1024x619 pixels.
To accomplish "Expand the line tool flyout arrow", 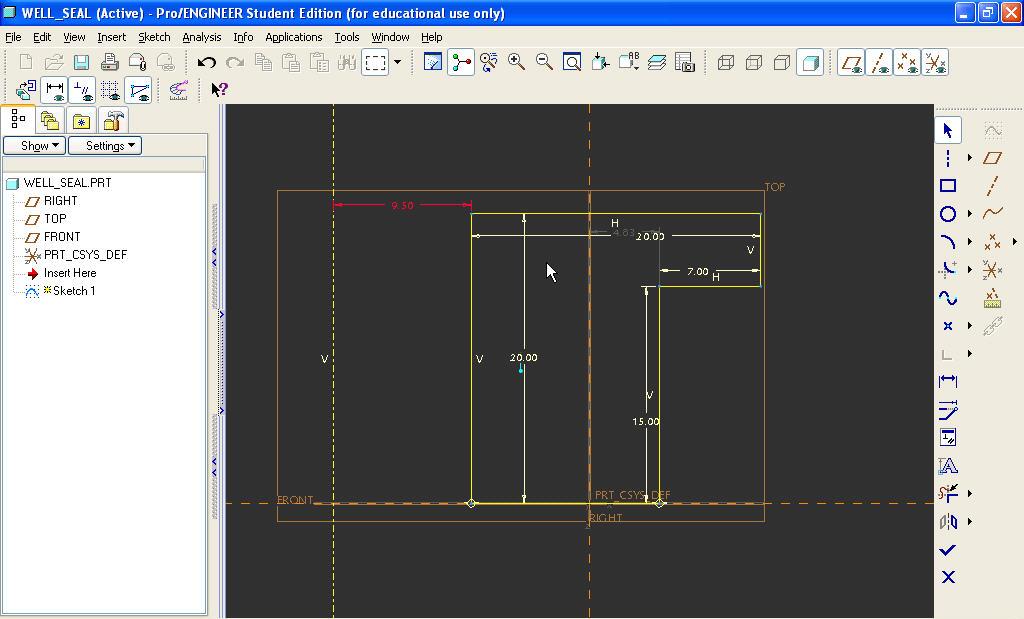I will point(970,157).
